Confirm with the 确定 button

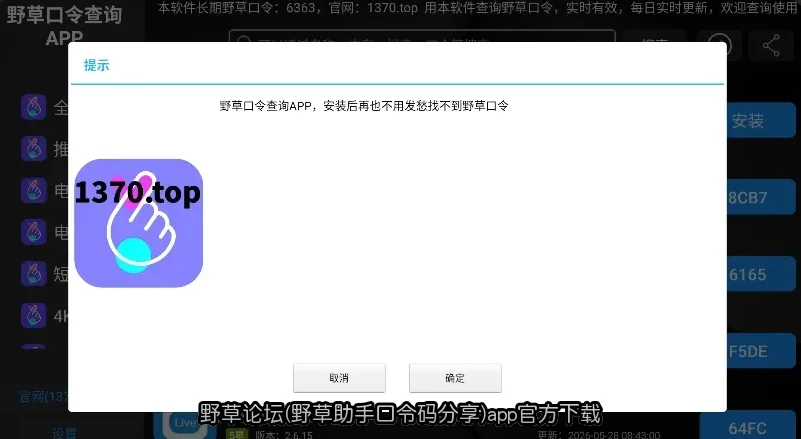[455, 378]
